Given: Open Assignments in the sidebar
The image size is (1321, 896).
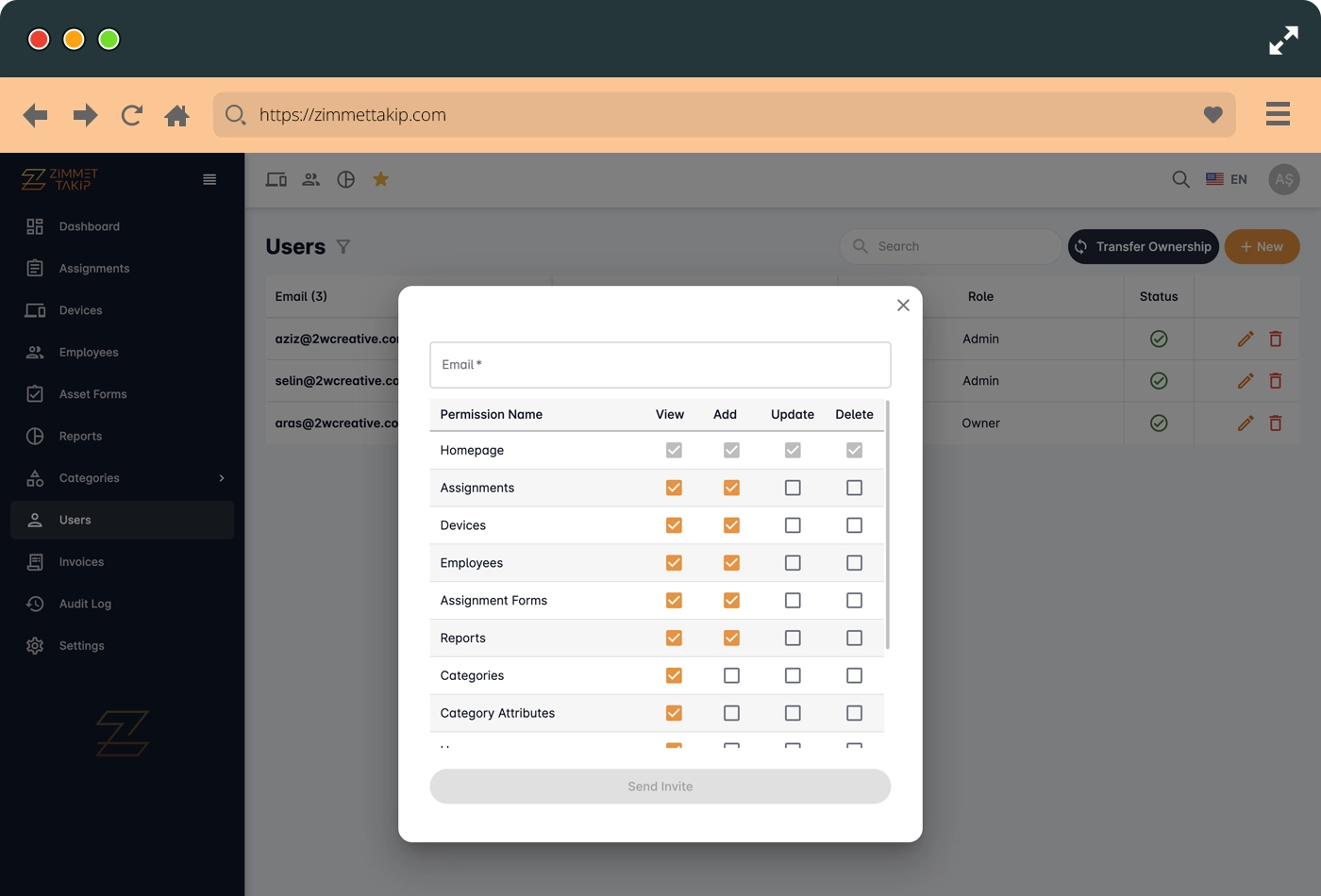Looking at the screenshot, I should [x=123, y=269].
